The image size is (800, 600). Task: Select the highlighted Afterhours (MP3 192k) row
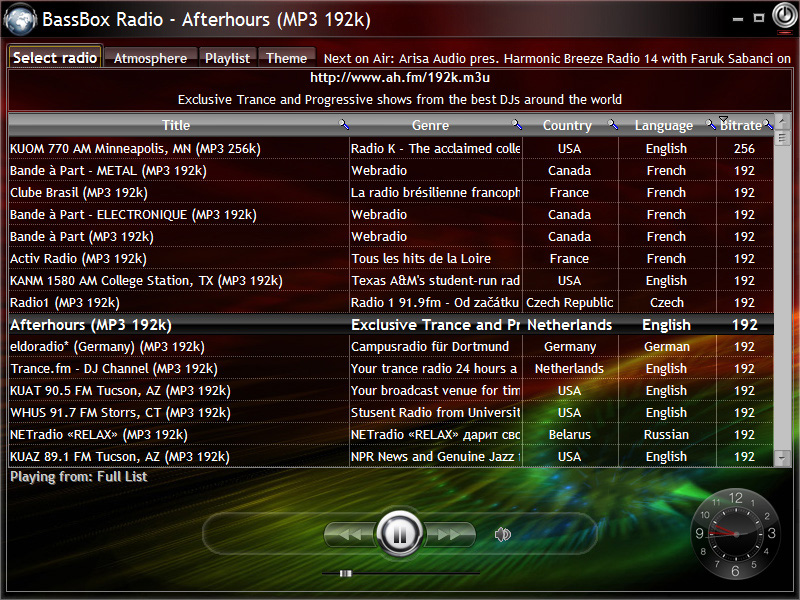tap(391, 324)
